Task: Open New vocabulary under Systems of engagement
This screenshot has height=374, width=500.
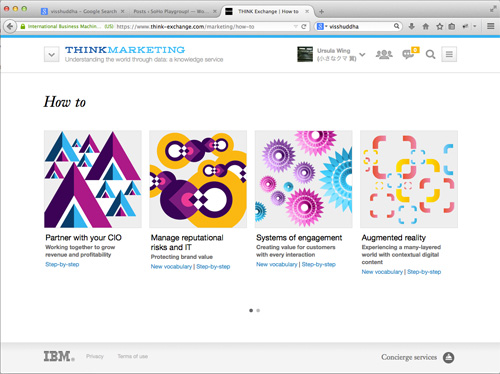Action: [x=277, y=264]
